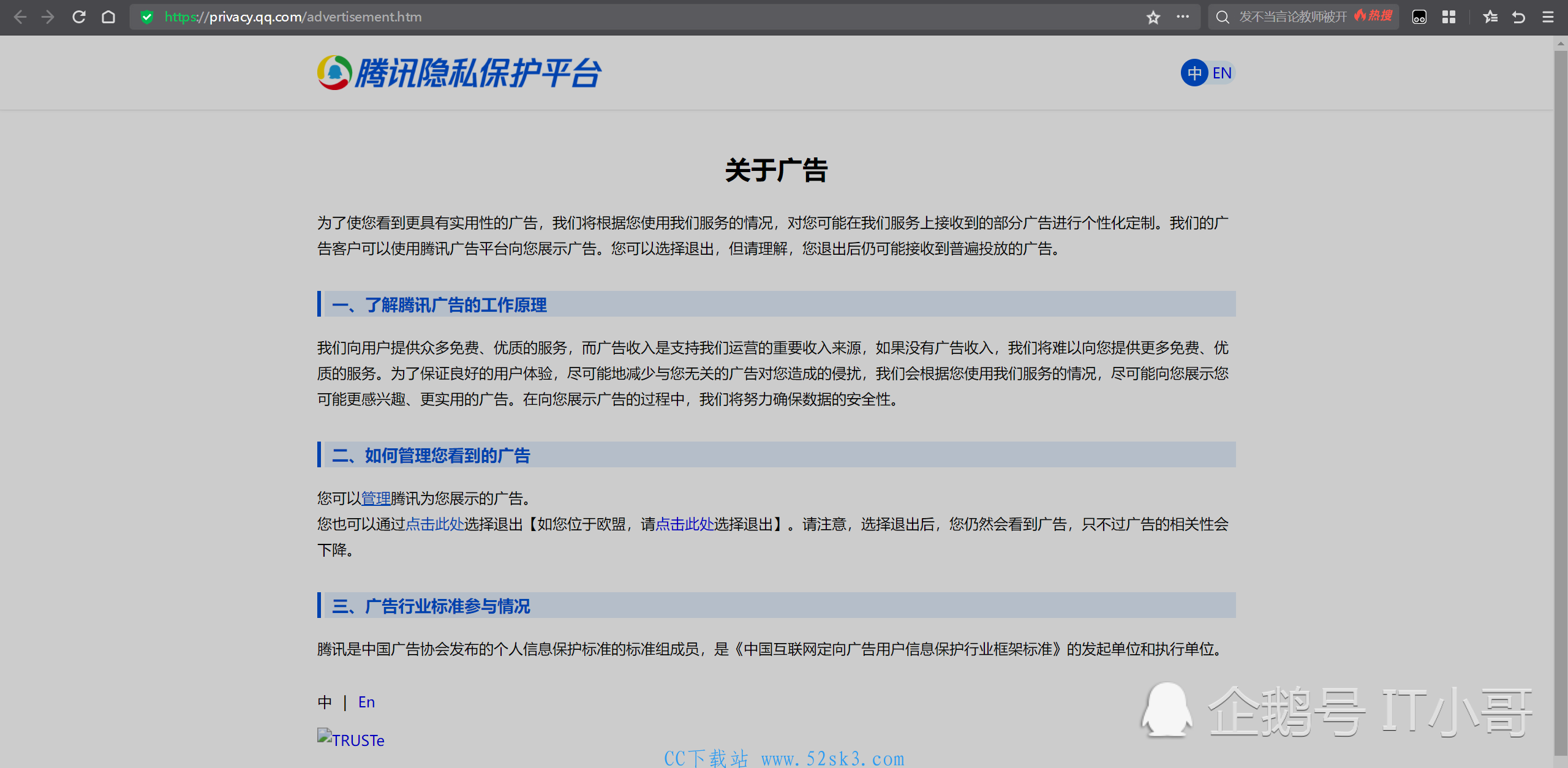Open the browser hamburger main menu
Image resolution: width=1568 pixels, height=768 pixels.
1548,17
